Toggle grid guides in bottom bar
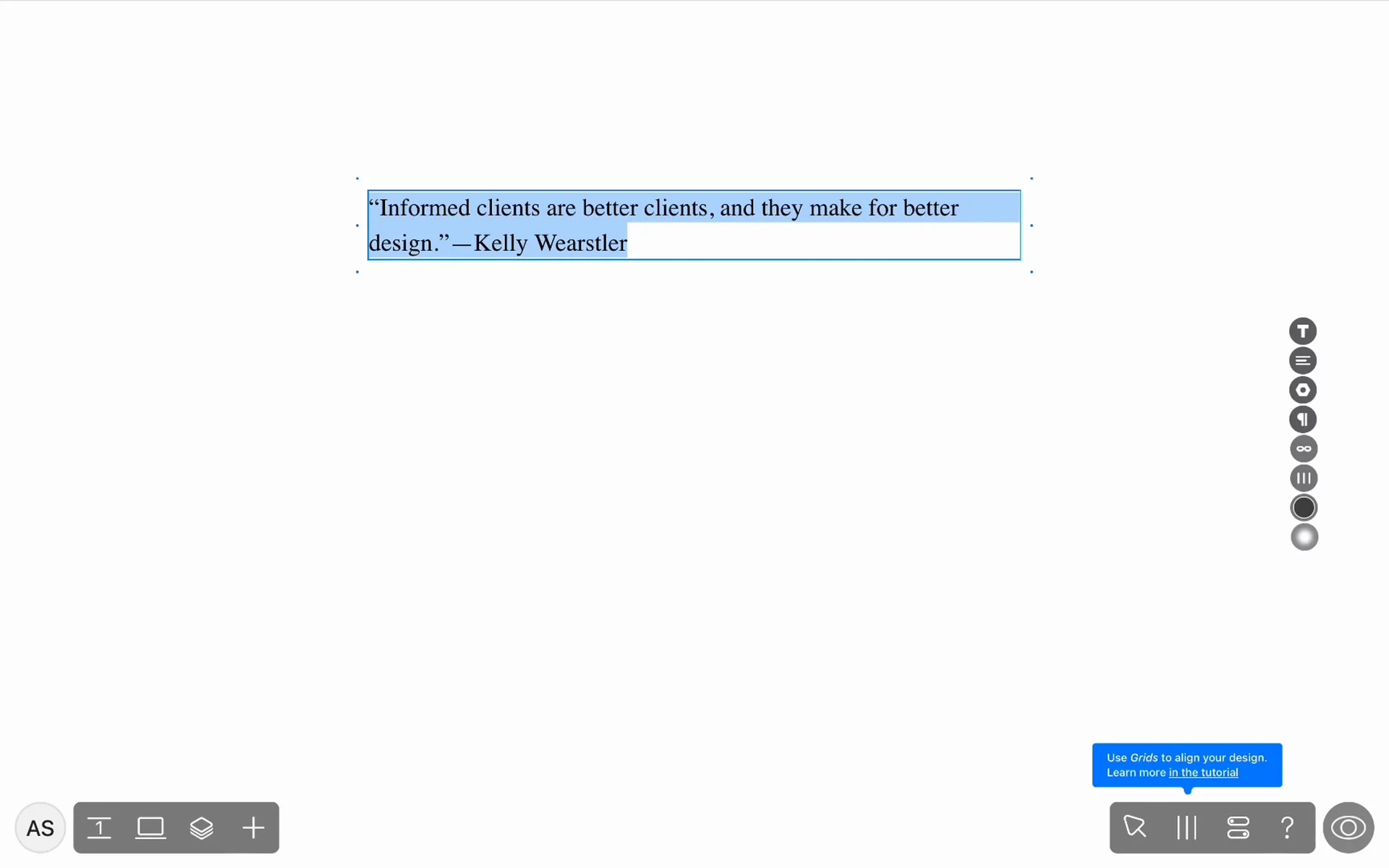This screenshot has width=1389, height=868. pyautogui.click(x=1186, y=827)
